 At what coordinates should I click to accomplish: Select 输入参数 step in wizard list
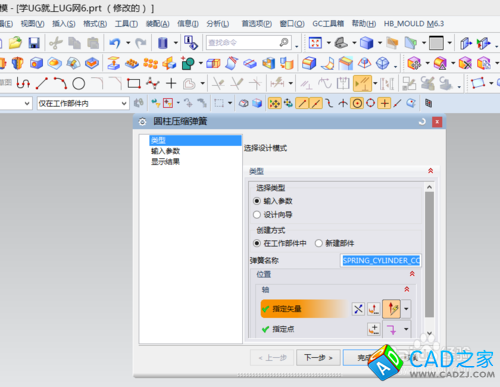(x=165, y=151)
